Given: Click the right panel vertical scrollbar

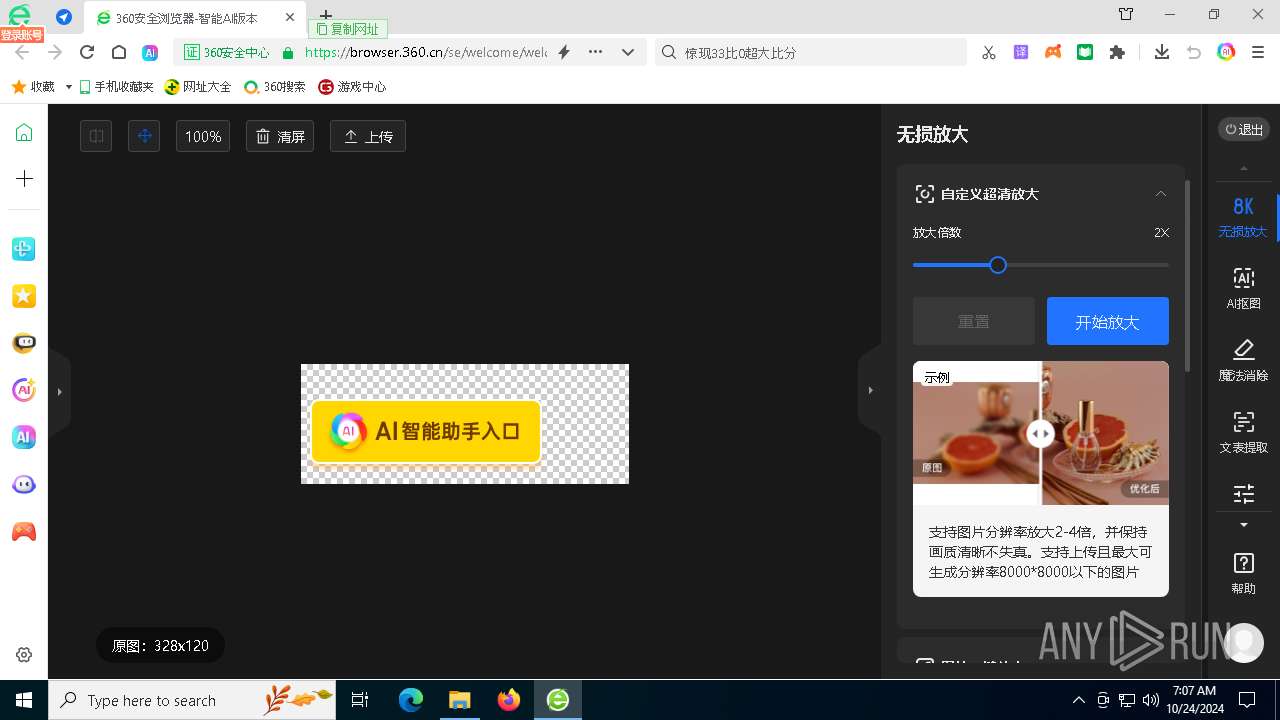Looking at the screenshot, I should (1187, 275).
